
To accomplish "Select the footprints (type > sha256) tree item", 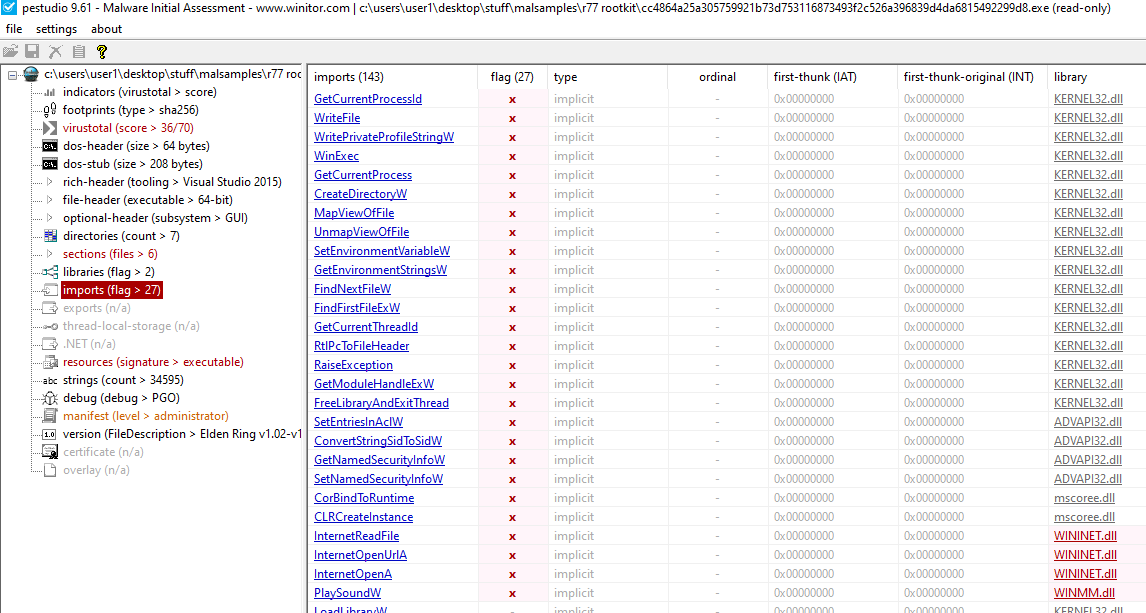I will [130, 110].
